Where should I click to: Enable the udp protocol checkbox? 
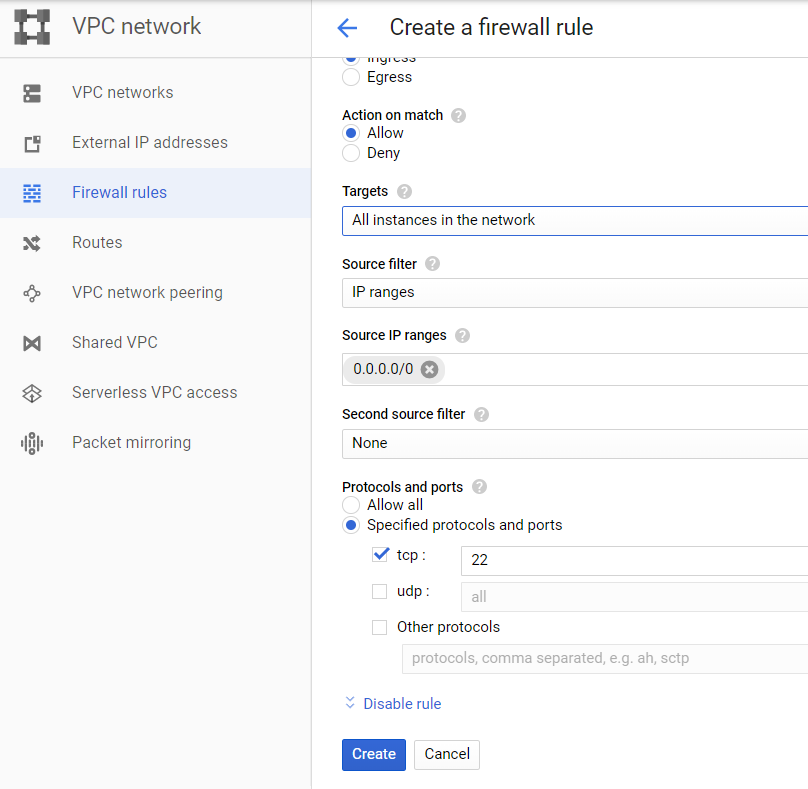point(379,591)
